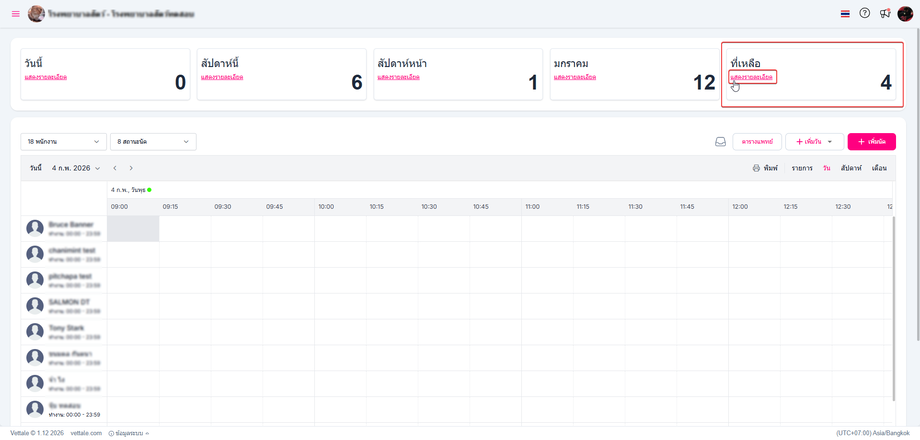Screen dimensions: 920x440
Task: Go to previous day arrow
Action: 115,168
